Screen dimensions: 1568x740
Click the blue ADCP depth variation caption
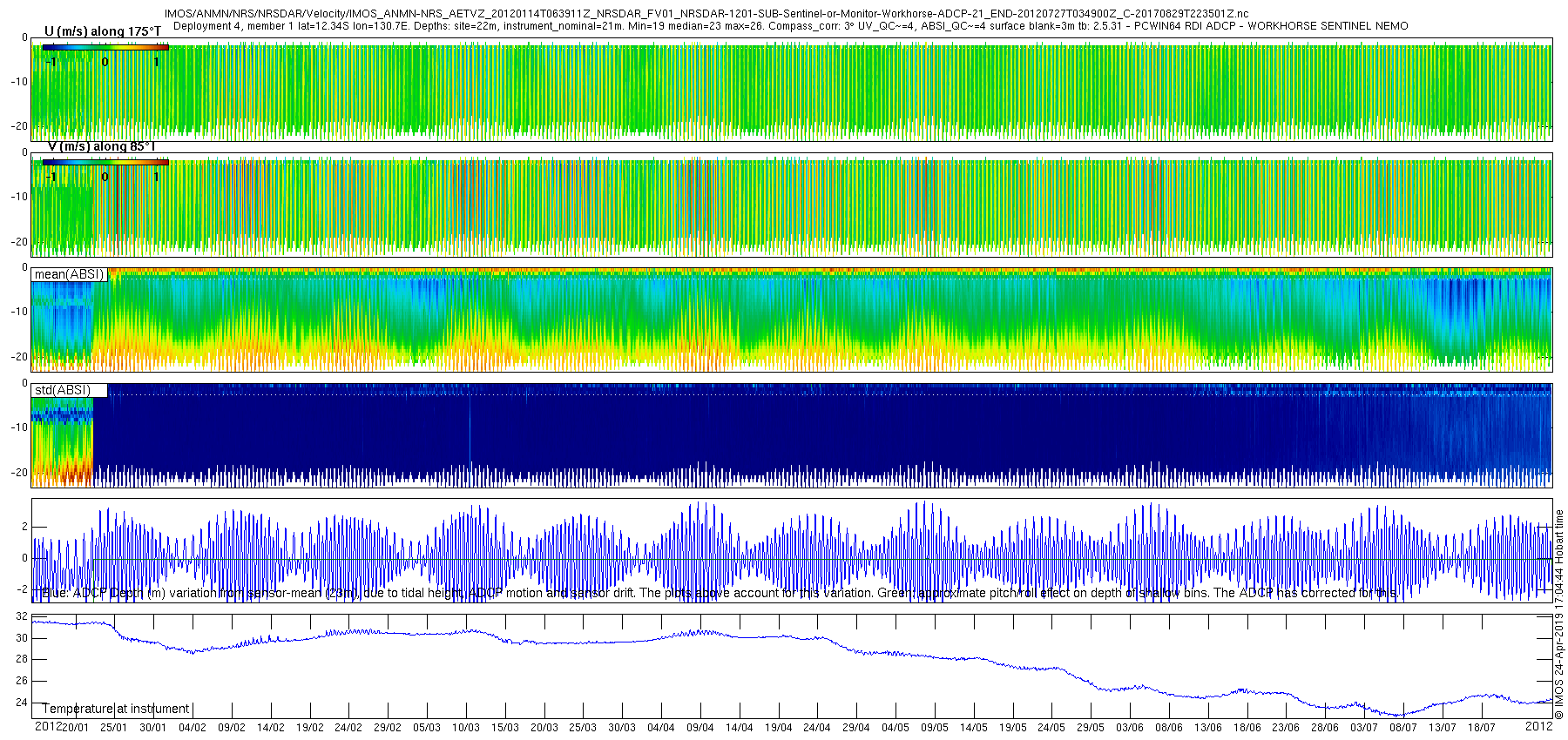719,593
